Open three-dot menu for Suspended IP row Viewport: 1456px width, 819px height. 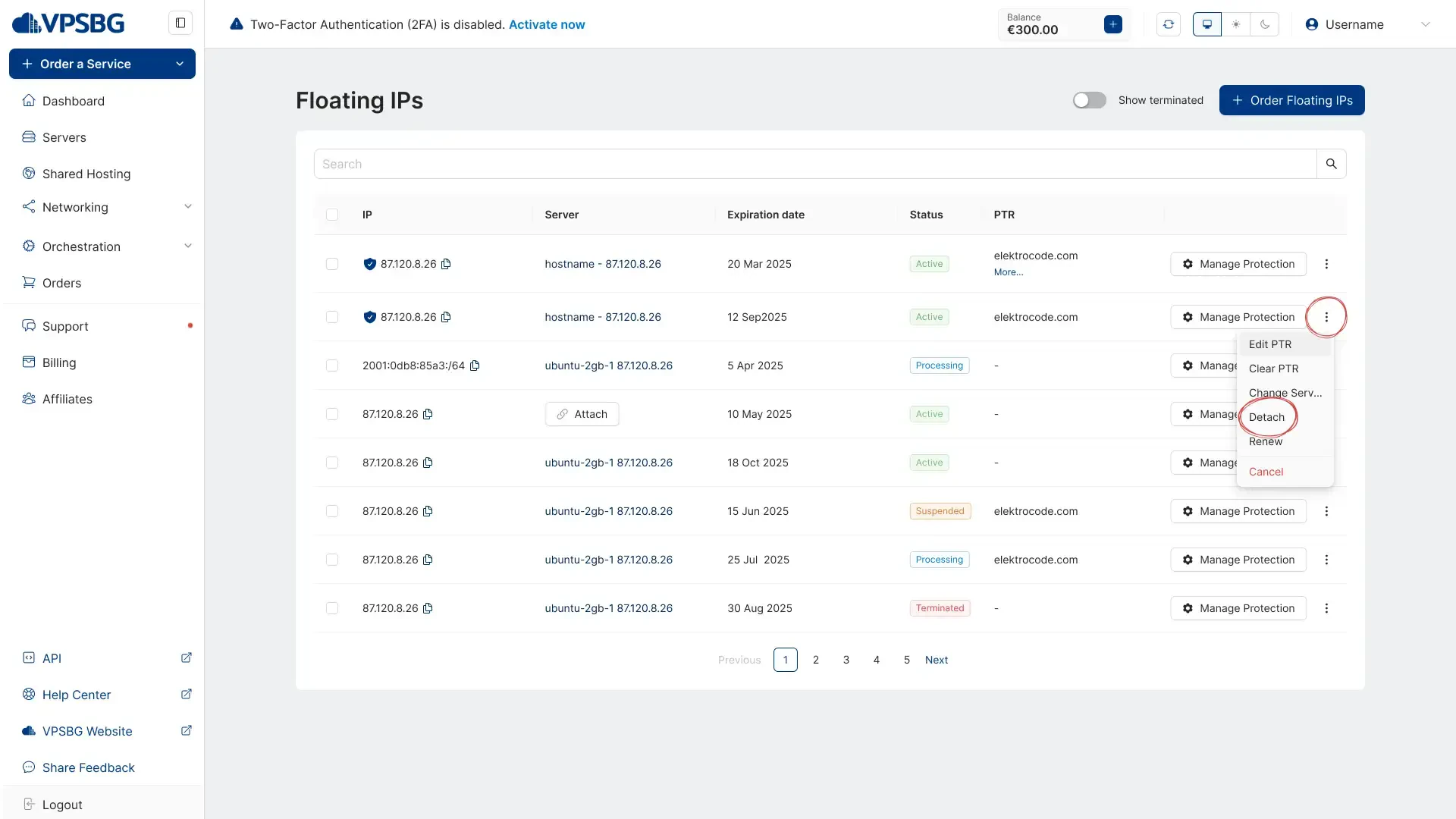pos(1326,511)
